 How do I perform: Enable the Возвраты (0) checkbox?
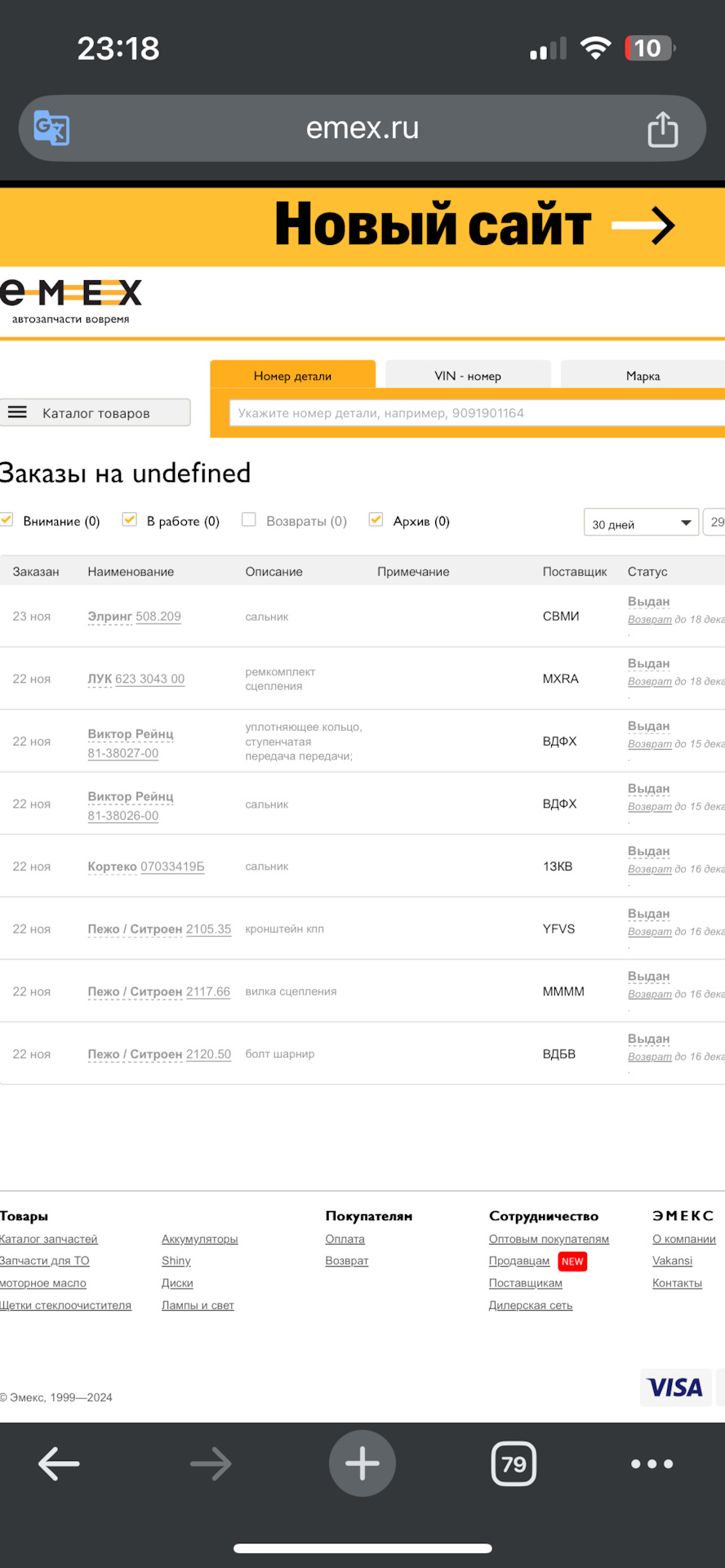249,520
